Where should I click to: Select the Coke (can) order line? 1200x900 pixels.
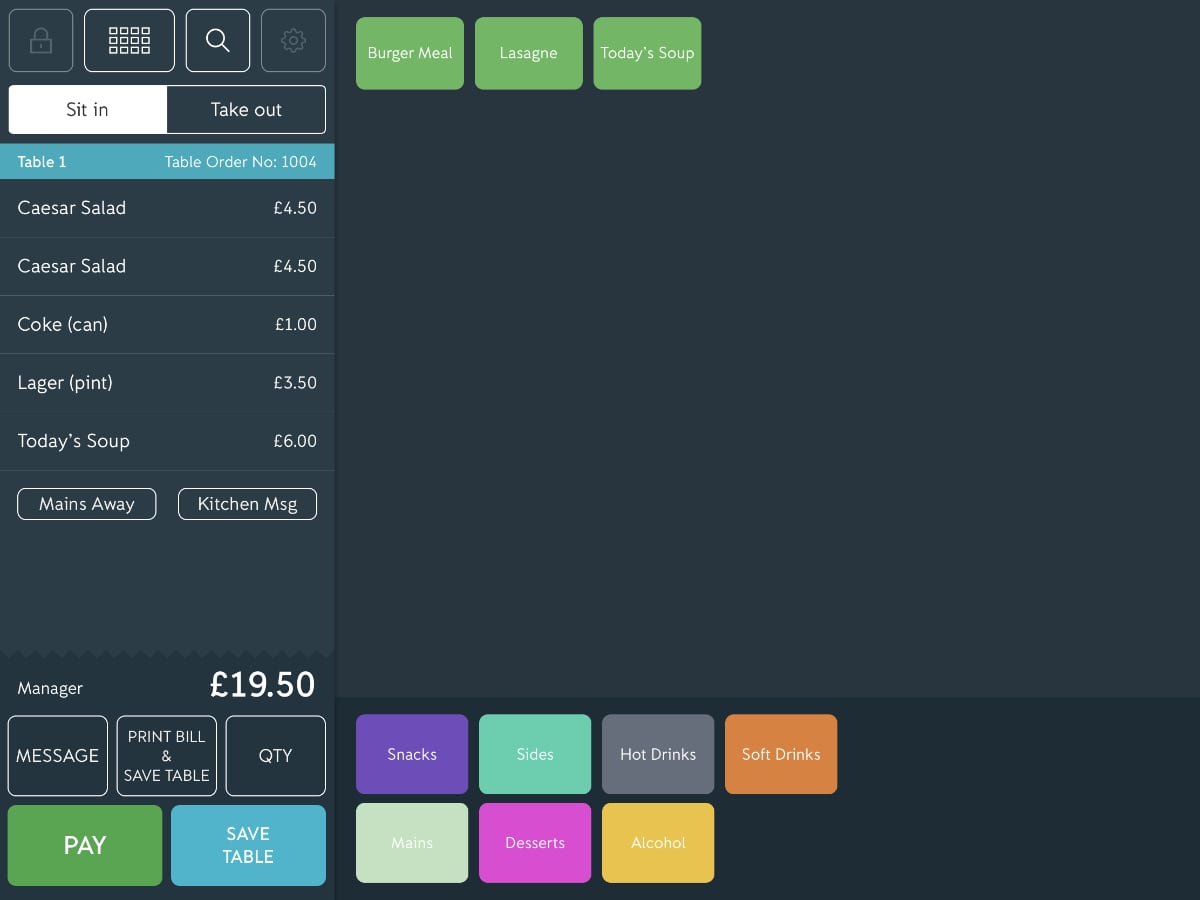click(x=167, y=324)
